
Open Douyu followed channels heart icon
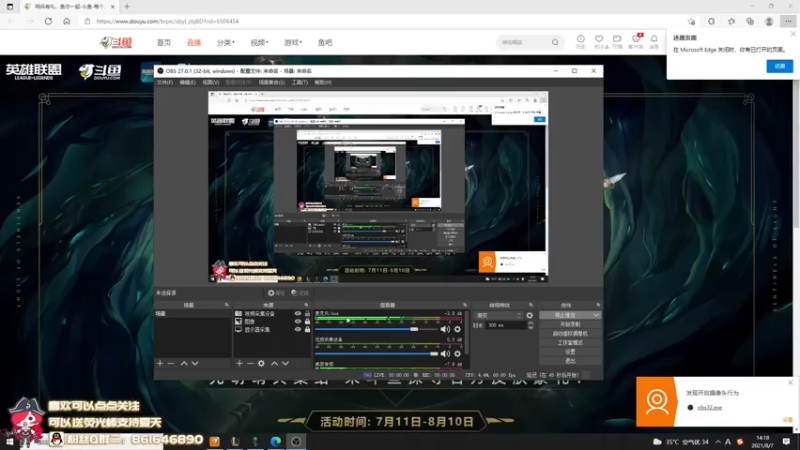[599, 41]
